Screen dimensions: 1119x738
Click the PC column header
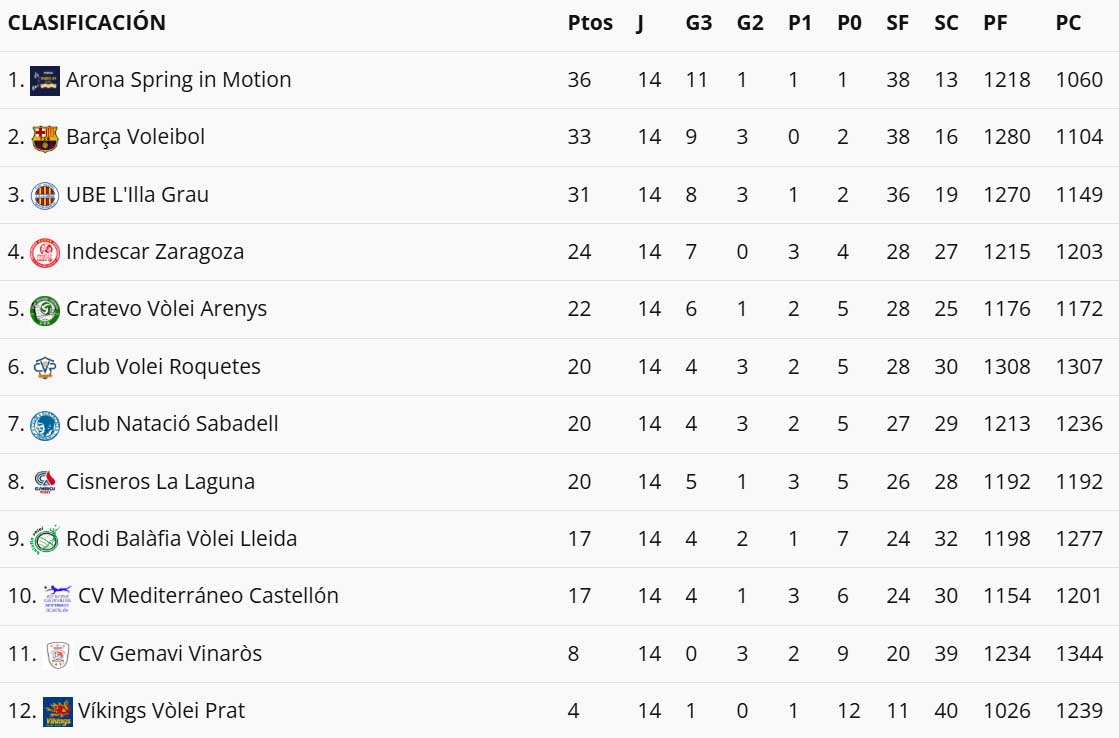(x=1068, y=23)
